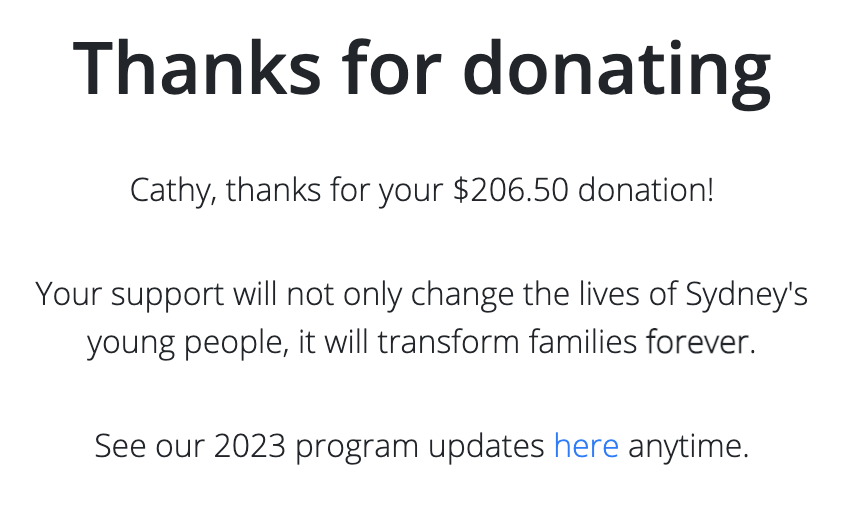This screenshot has width=848, height=522.
Task: Click the 'Your support will not only' sentence start
Action: coord(183,295)
